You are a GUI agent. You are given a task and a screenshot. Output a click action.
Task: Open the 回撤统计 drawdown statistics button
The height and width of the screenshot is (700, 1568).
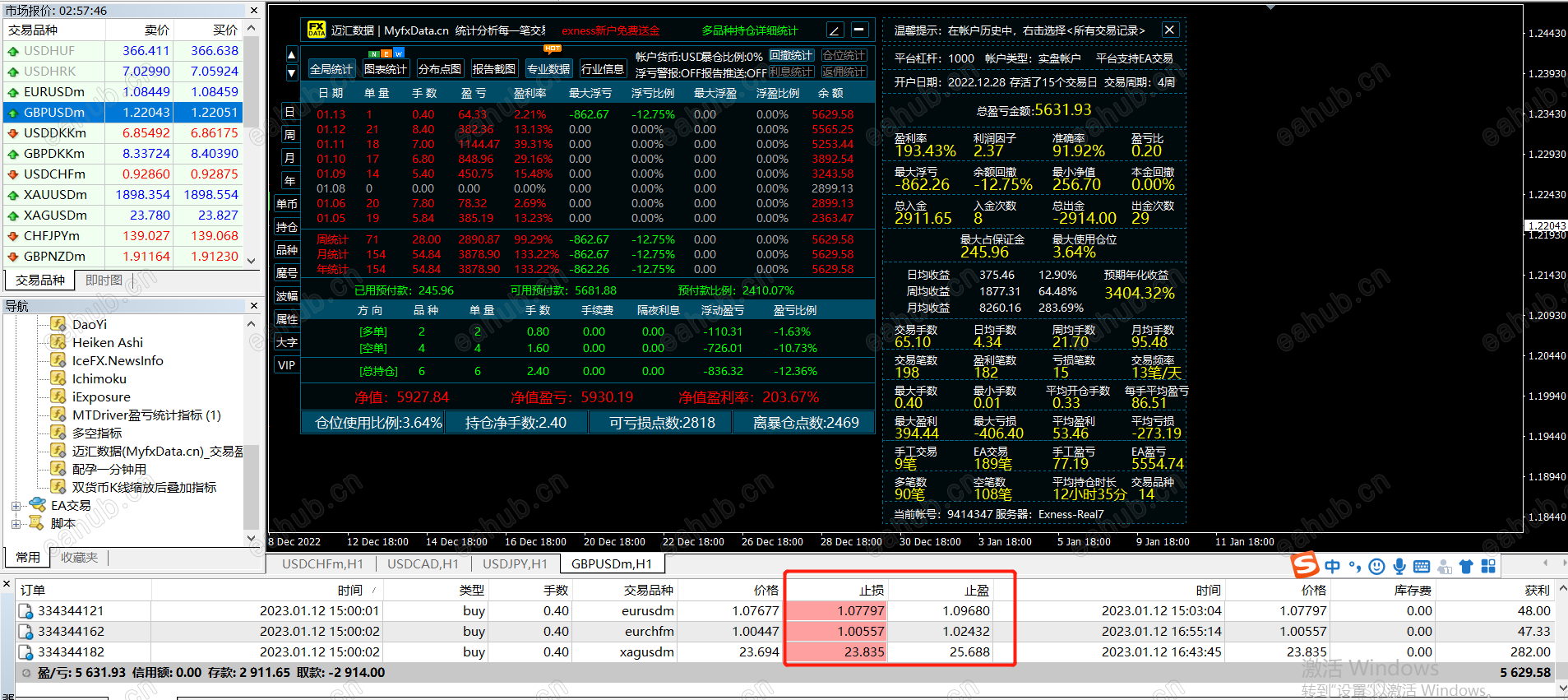(x=792, y=56)
